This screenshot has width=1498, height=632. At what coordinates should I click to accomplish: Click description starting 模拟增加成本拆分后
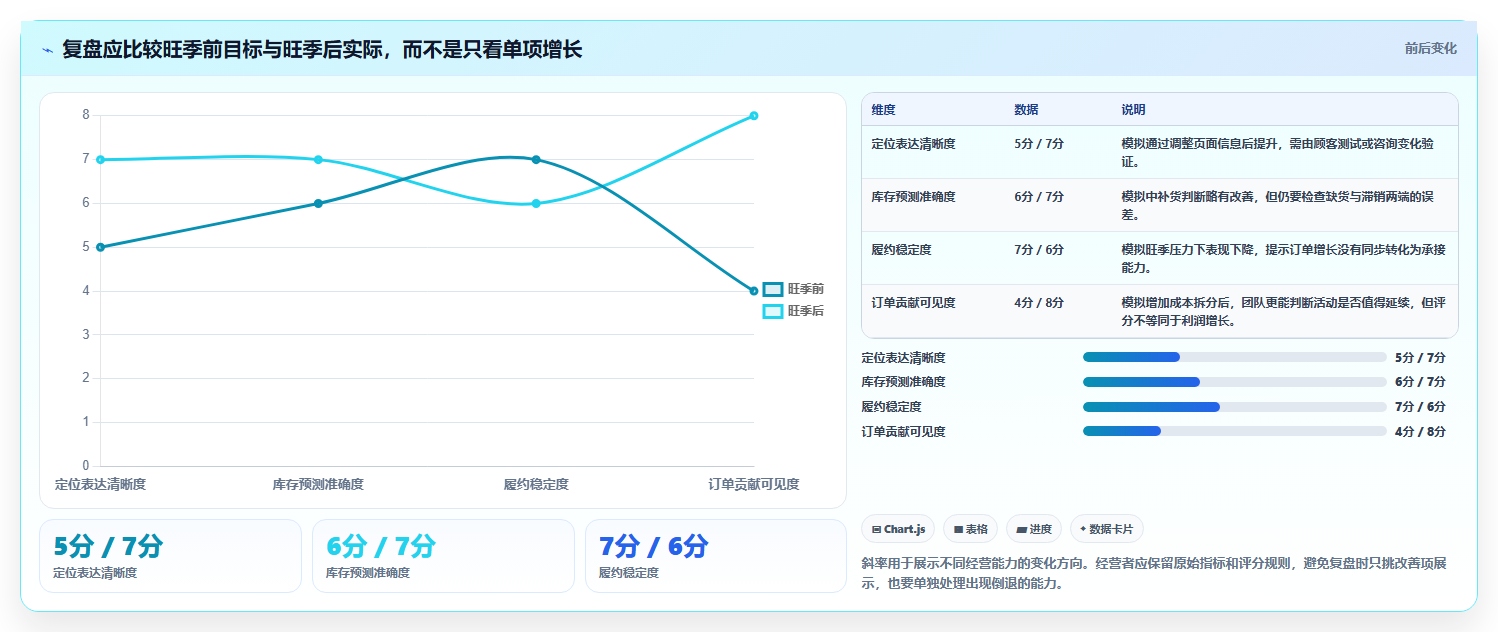[x=1283, y=311]
